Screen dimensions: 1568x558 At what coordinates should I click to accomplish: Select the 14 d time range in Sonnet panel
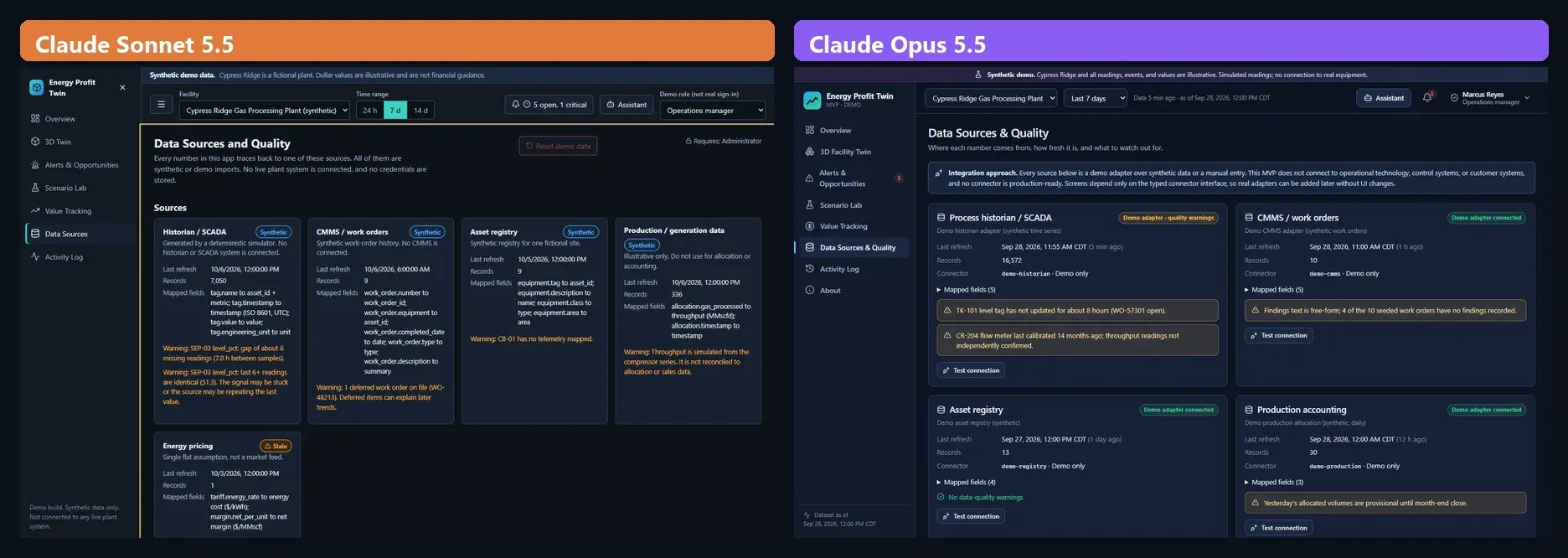click(420, 110)
